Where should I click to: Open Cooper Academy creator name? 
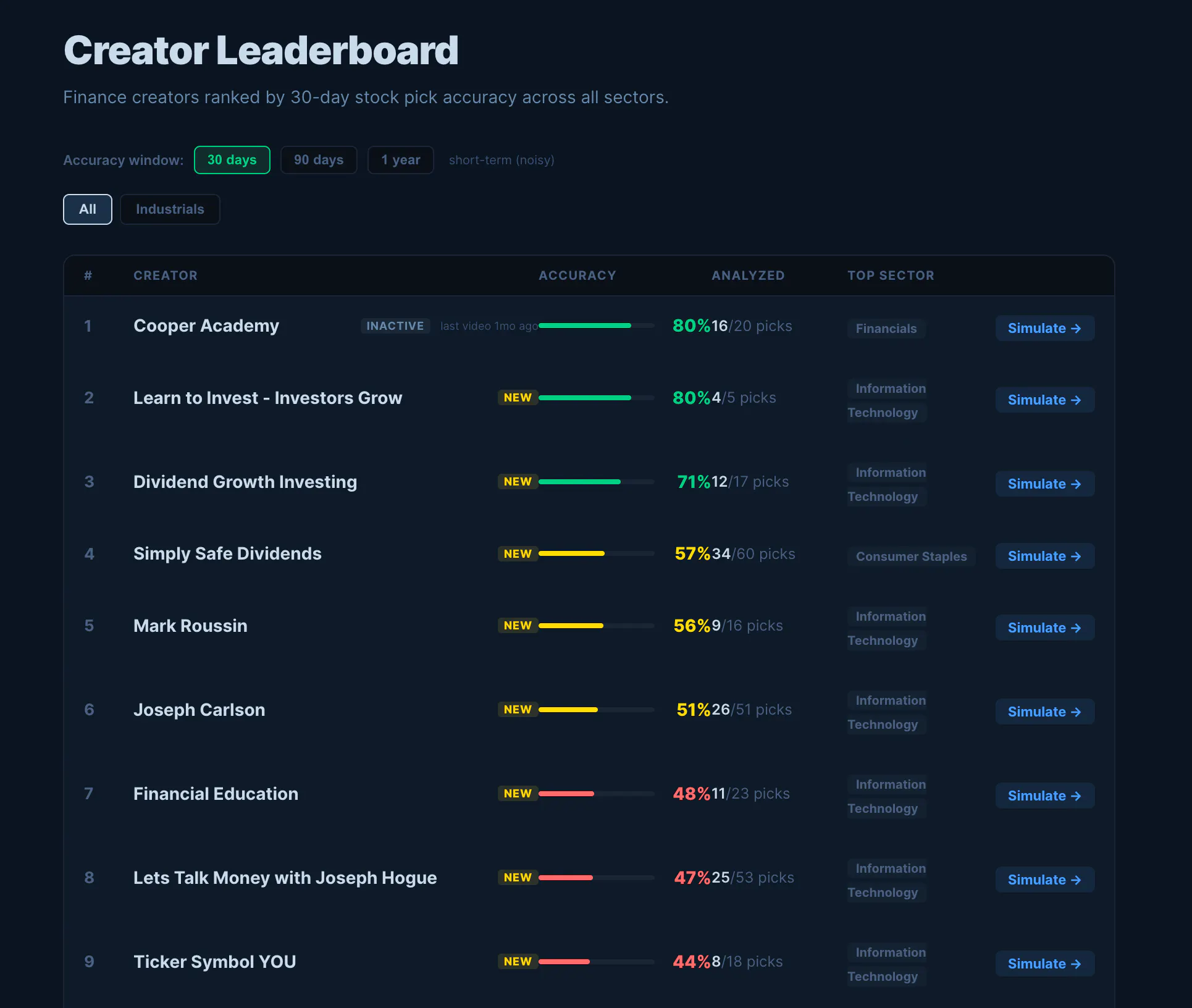[x=206, y=325]
